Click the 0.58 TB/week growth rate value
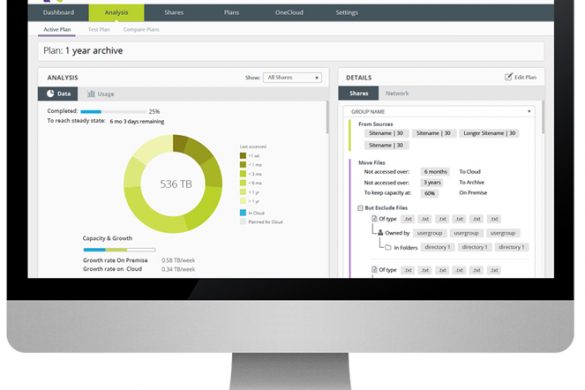This screenshot has width=585, height=390. click(x=178, y=260)
